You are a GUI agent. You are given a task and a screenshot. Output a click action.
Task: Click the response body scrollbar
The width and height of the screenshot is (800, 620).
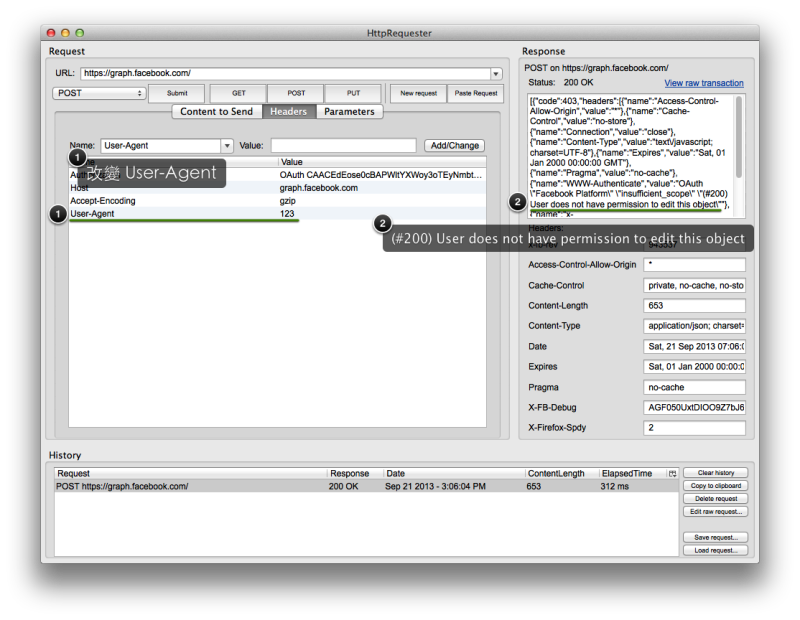(738, 138)
